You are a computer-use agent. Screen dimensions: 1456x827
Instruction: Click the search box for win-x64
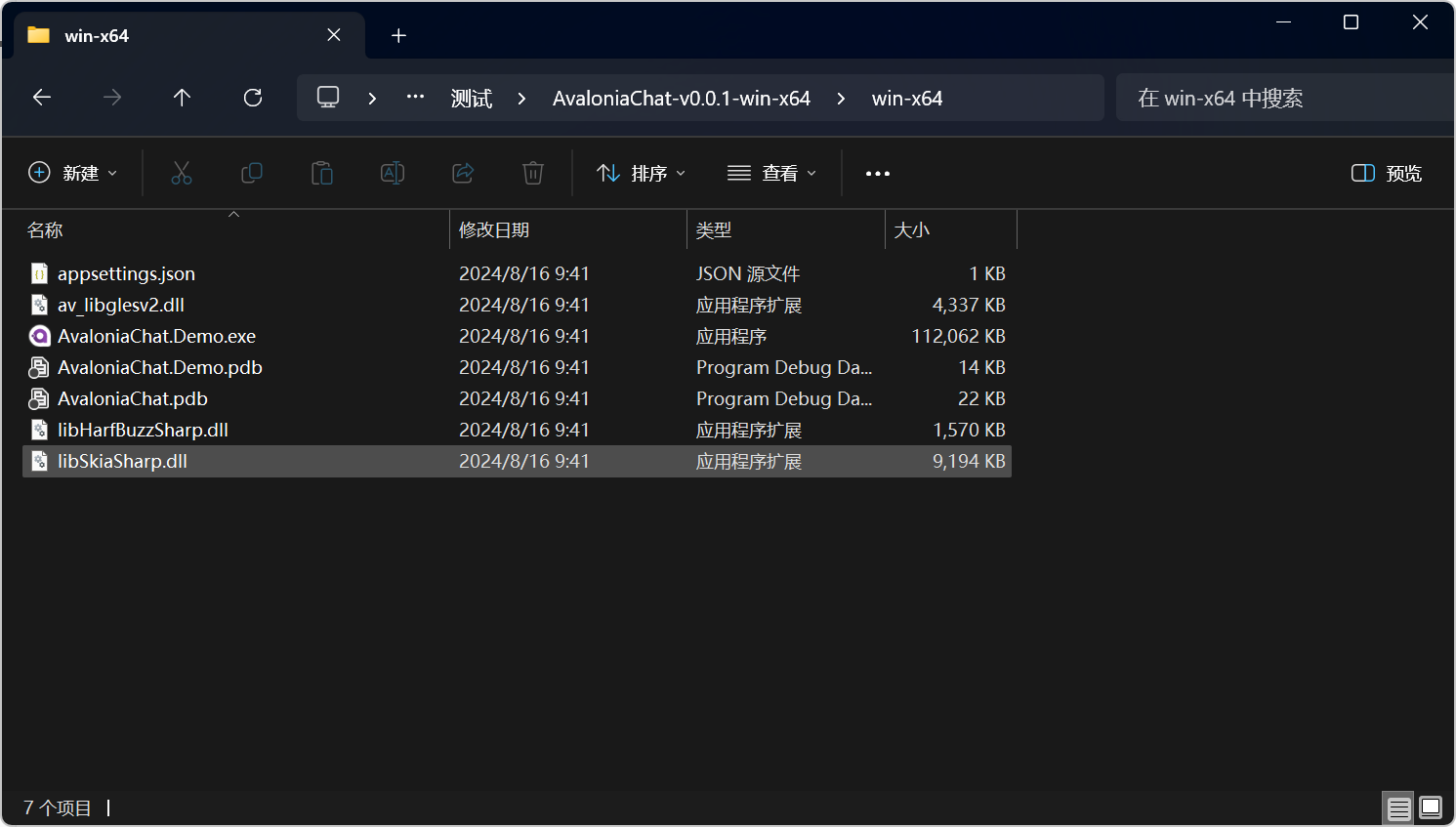pyautogui.click(x=1279, y=99)
